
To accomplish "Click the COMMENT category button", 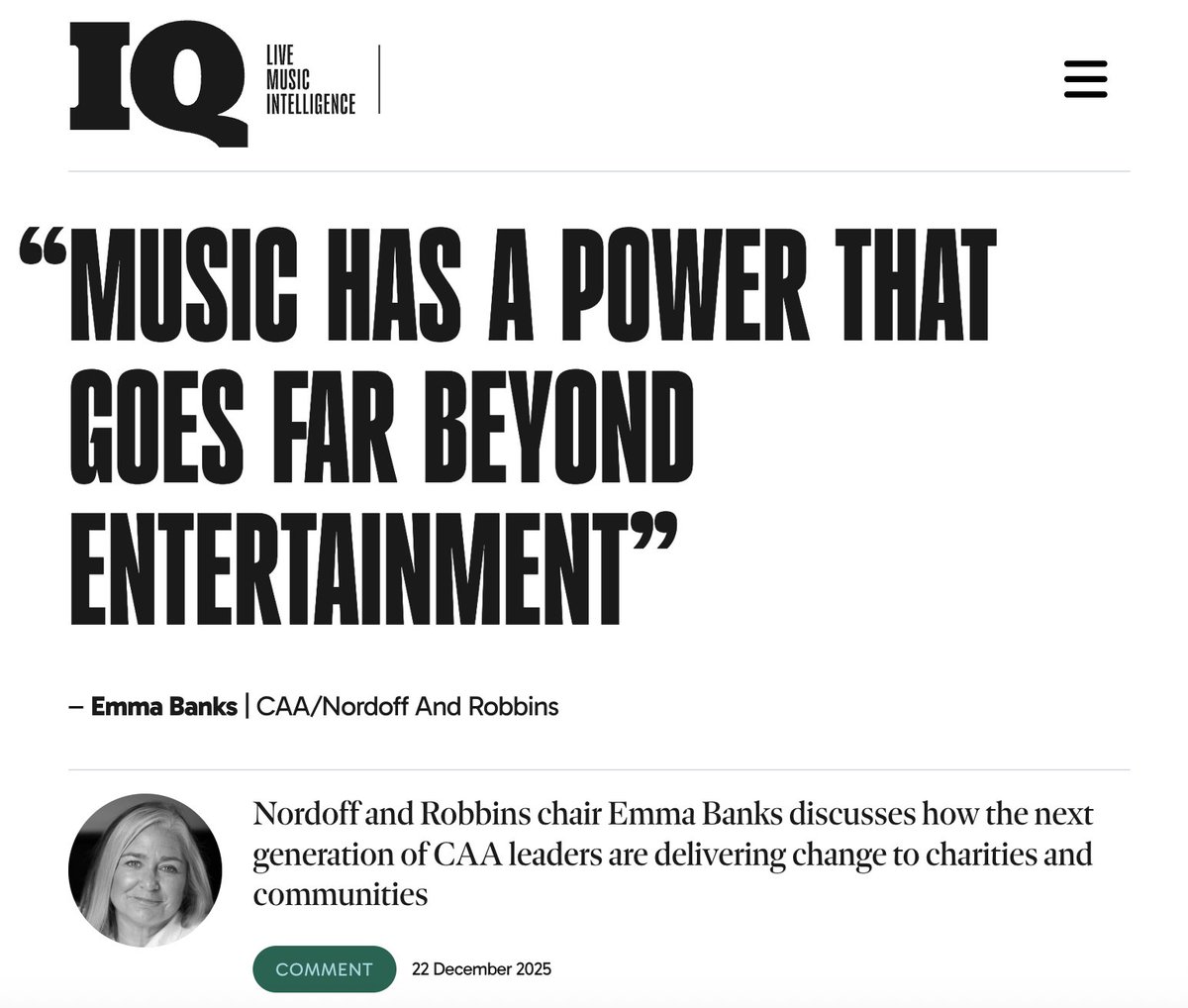I will 324,969.
